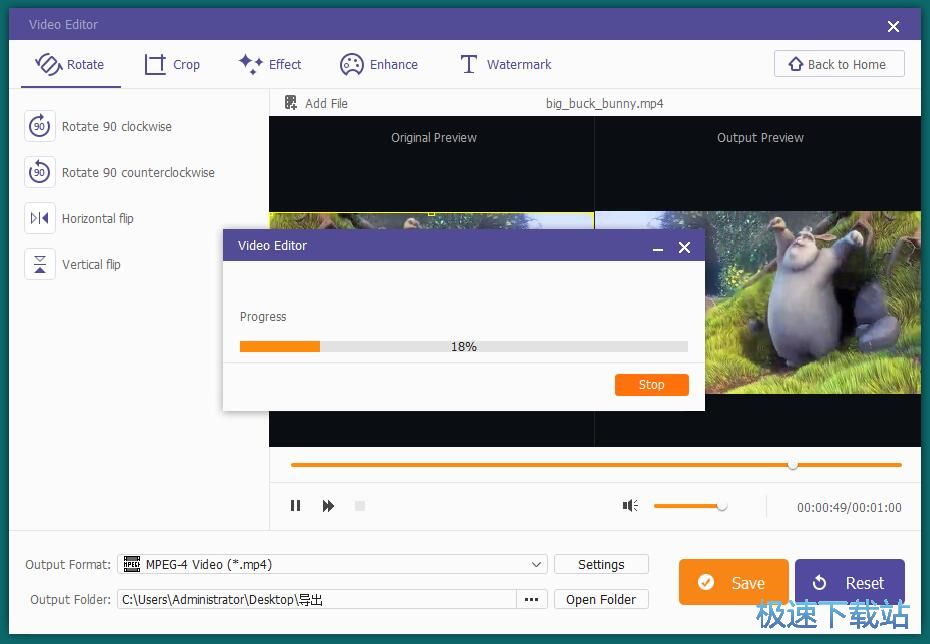
Task: Click the Original Preview label
Action: tap(434, 138)
